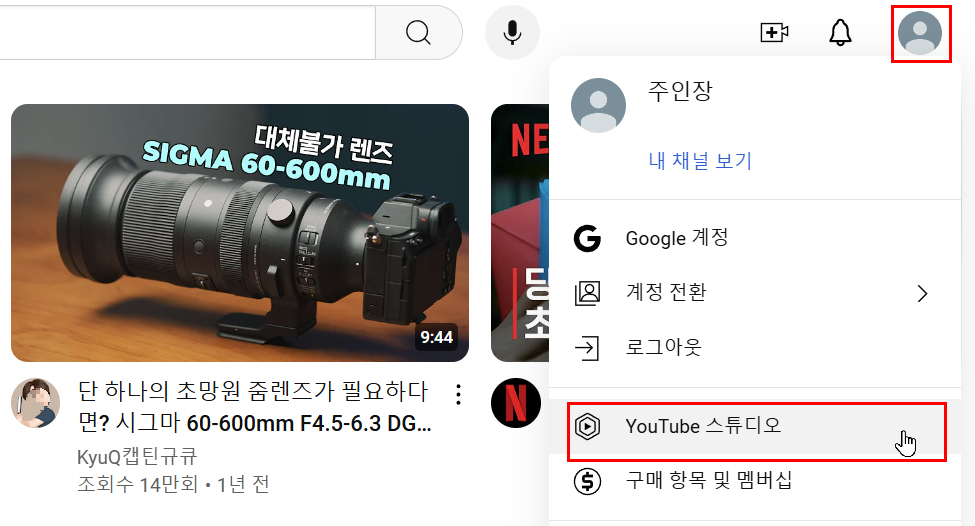975x526 pixels.
Task: Open KyuQ channel avatar next to video title
Action: point(35,402)
